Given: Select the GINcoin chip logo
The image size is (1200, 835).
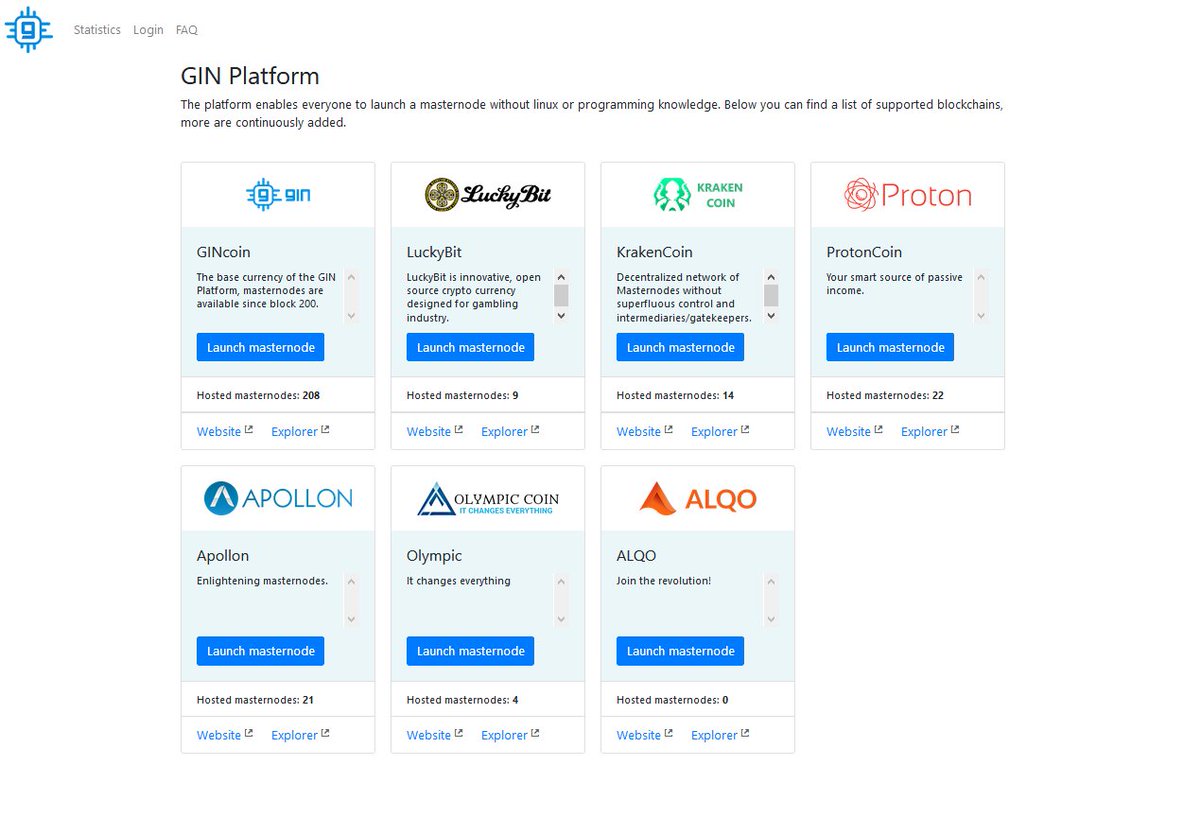Looking at the screenshot, I should pyautogui.click(x=277, y=194).
